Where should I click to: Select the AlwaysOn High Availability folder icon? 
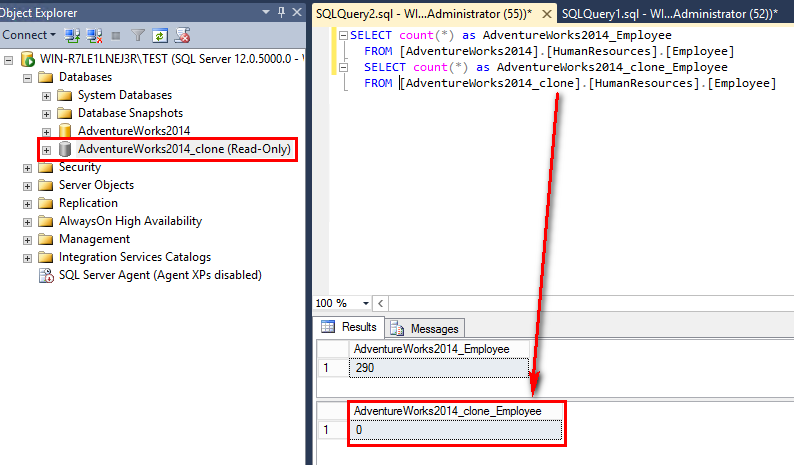point(46,221)
